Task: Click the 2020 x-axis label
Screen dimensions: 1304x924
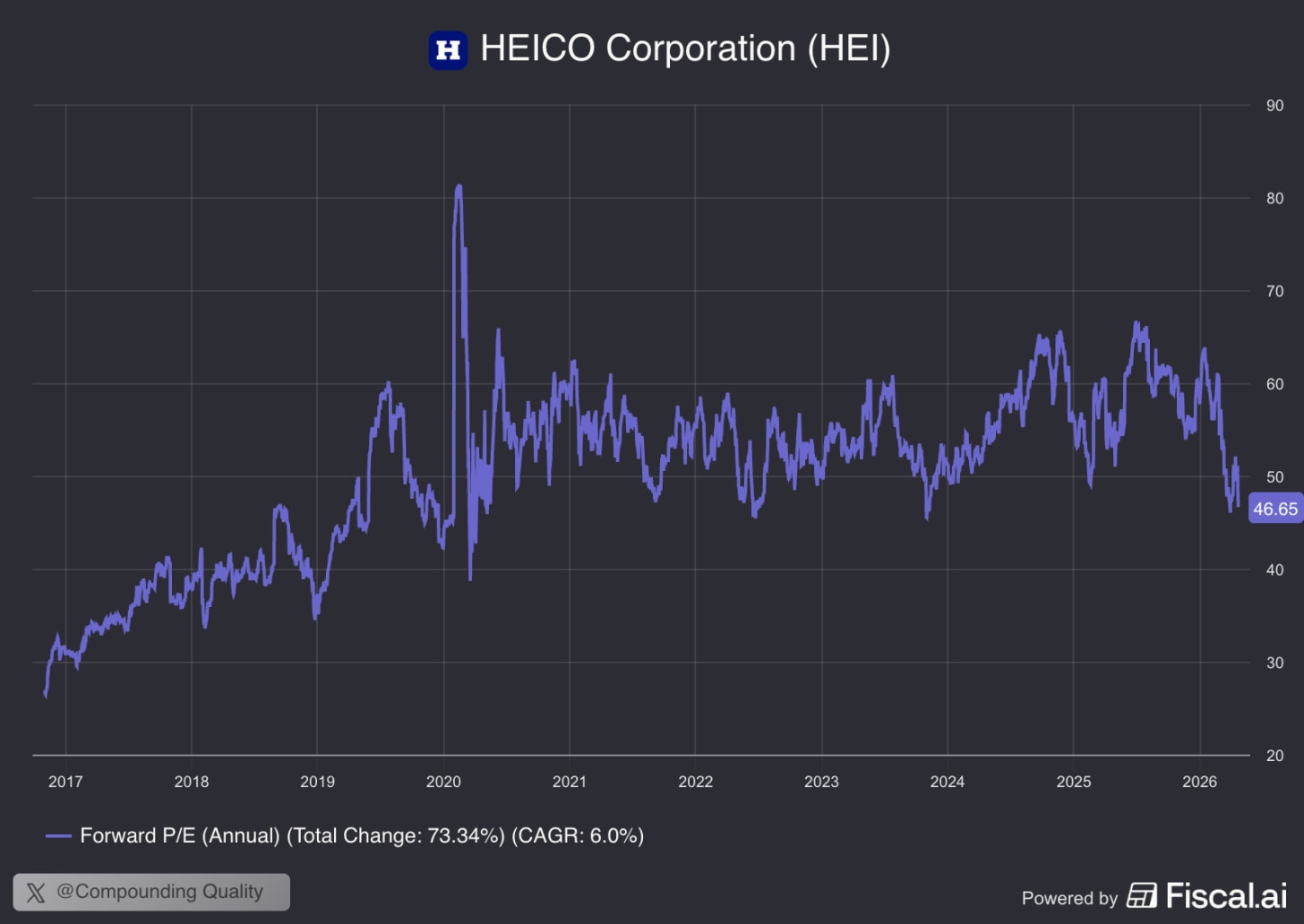Action: [443, 782]
